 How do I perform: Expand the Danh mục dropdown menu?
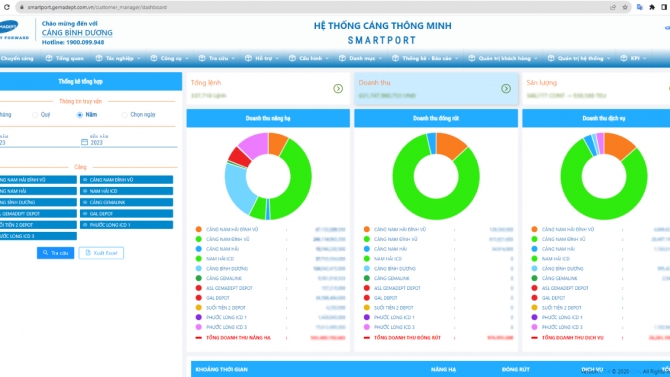(361, 58)
